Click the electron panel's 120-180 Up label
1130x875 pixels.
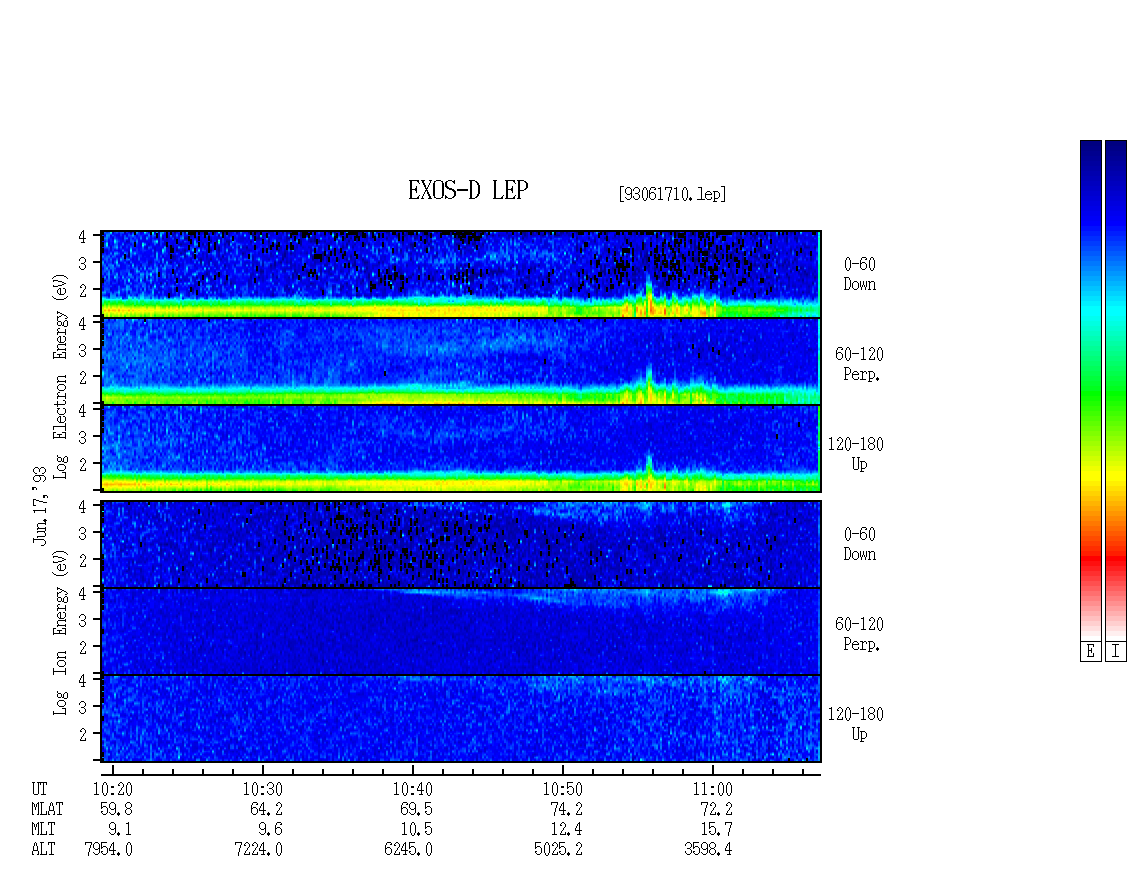856,454
